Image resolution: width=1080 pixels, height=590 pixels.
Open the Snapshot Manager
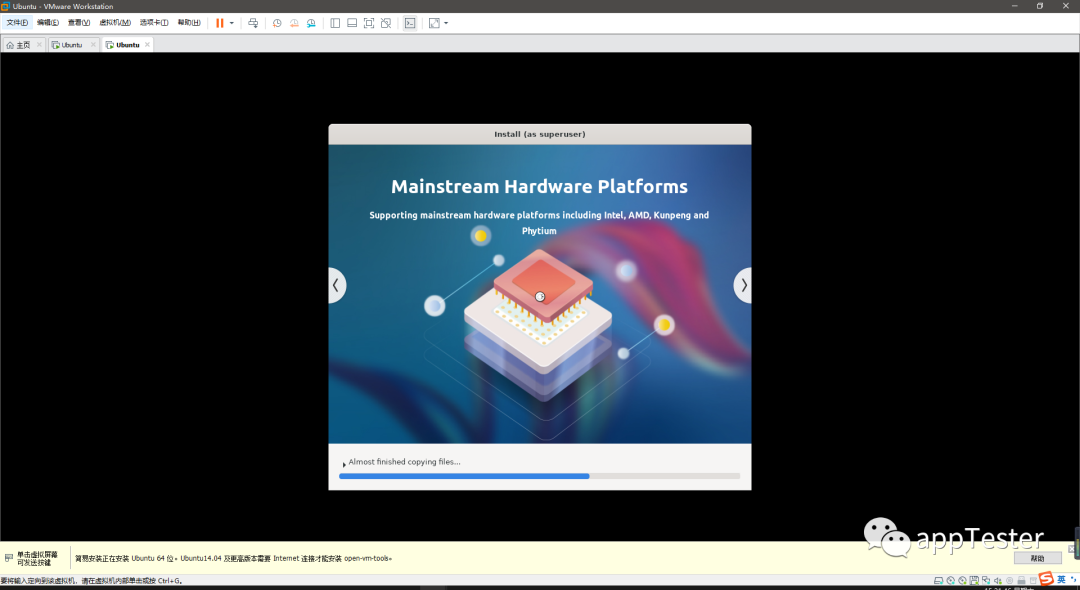310,22
